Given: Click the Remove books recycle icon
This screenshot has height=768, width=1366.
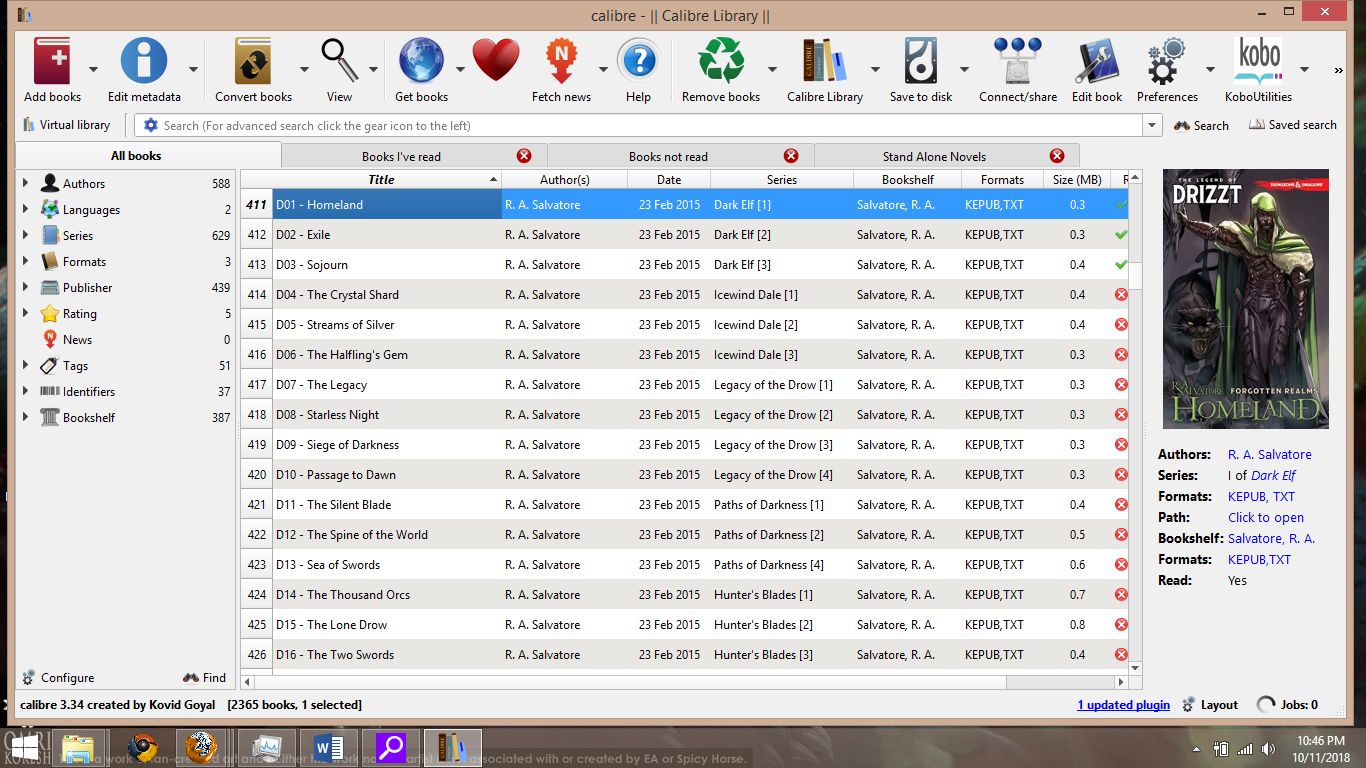Looking at the screenshot, I should (x=721, y=61).
